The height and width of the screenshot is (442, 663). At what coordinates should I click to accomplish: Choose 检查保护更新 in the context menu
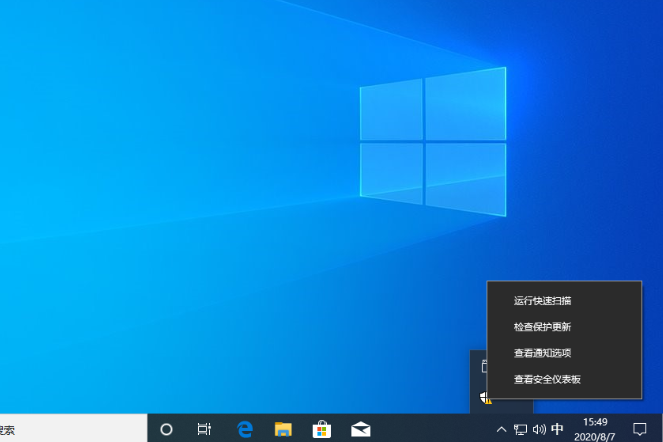(543, 327)
